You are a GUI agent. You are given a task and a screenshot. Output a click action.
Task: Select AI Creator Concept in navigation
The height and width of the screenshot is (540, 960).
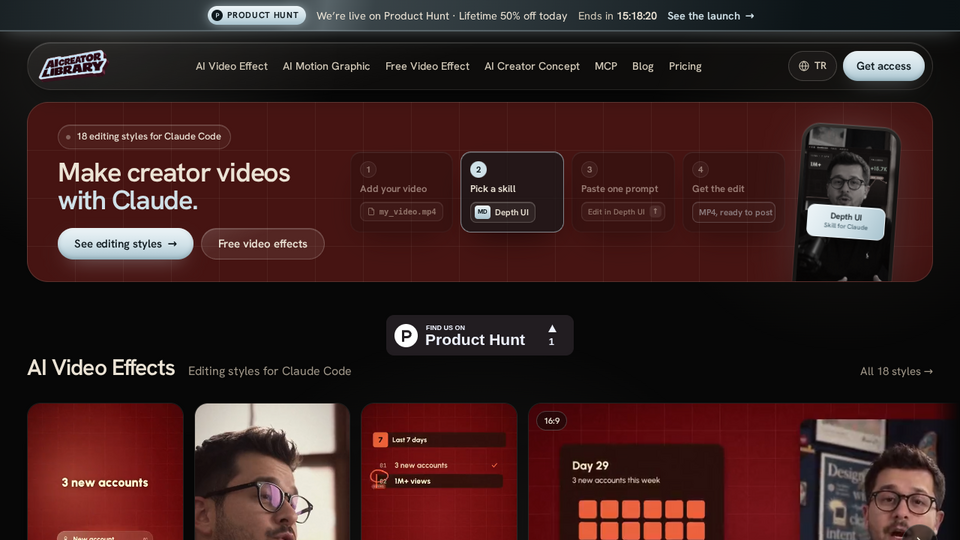tap(532, 66)
